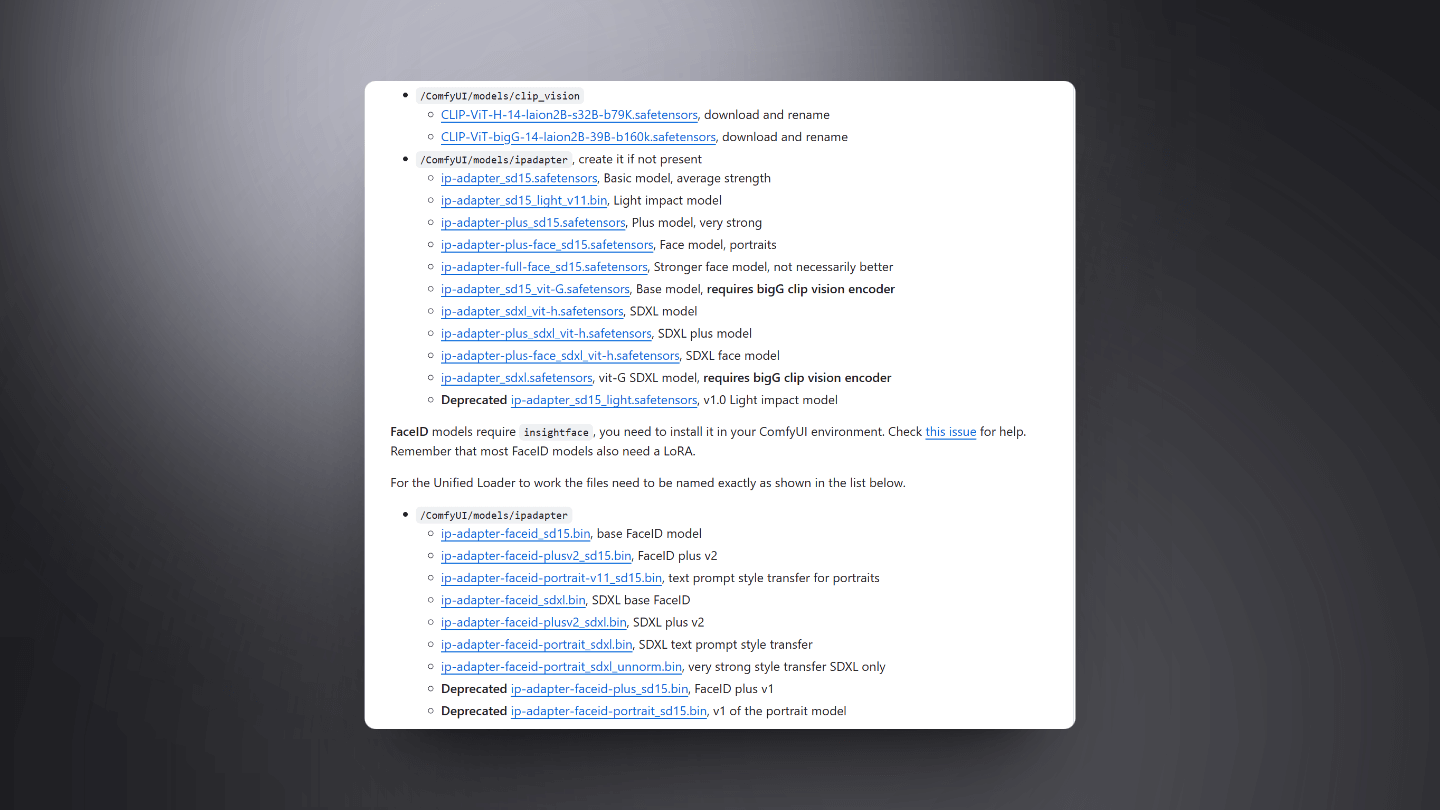Screen dimensions: 1440x810
Task: Open ip-adapter_sd15_vit-G.safetensors link
Action: tap(535, 289)
